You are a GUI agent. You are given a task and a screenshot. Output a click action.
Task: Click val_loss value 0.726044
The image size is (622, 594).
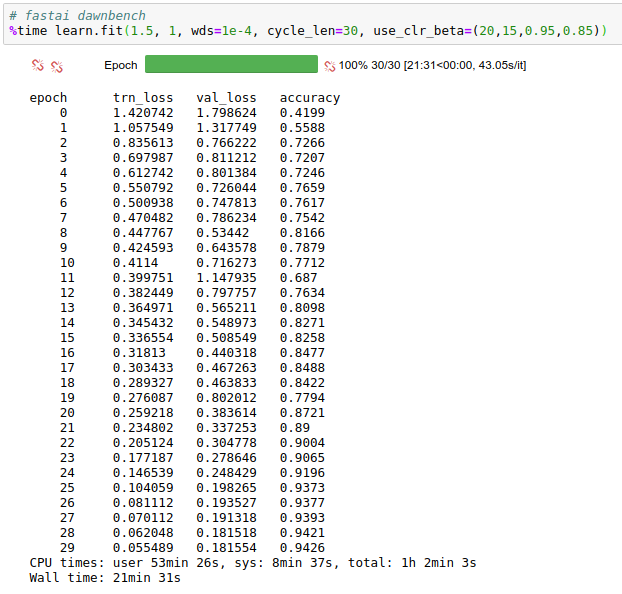point(226,188)
